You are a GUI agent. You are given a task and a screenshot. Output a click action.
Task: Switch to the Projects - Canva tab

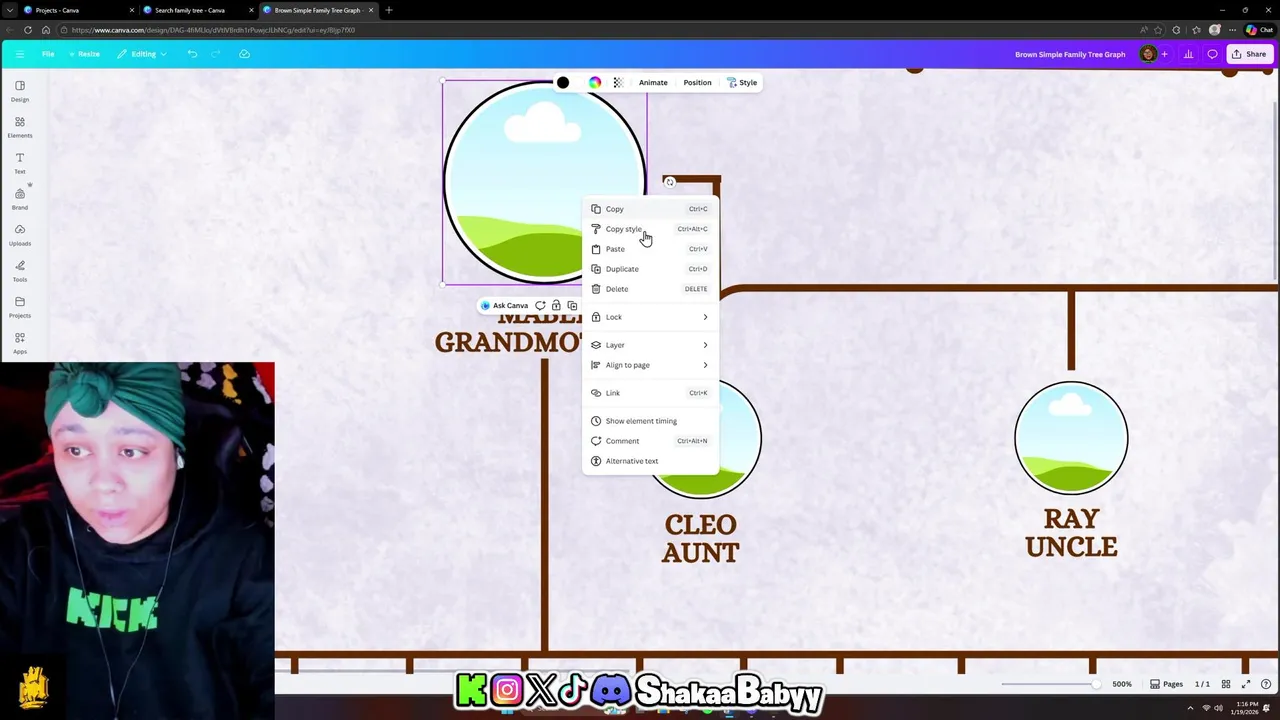[77, 10]
